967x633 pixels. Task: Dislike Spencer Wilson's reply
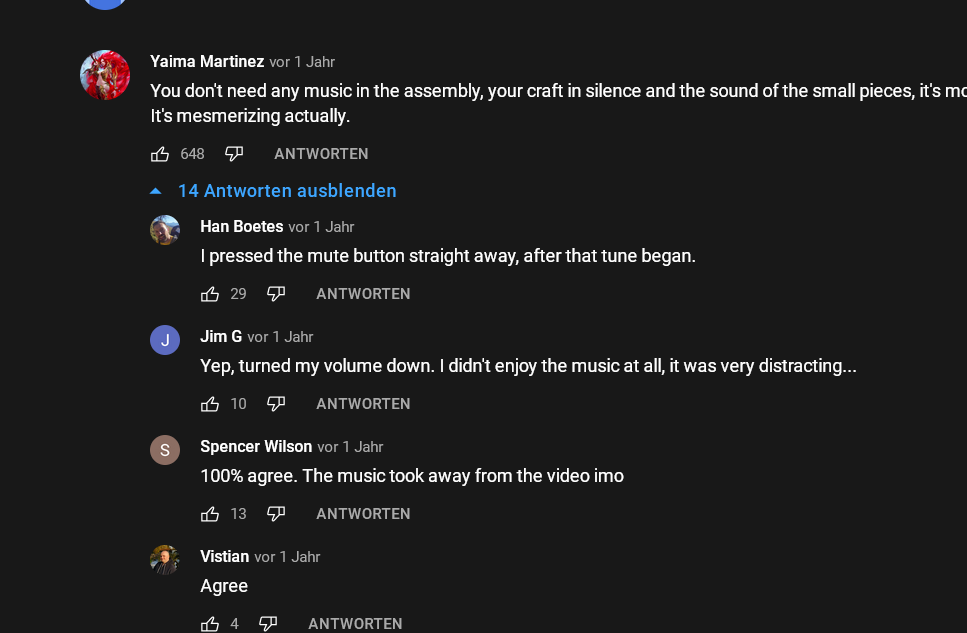[x=276, y=514]
